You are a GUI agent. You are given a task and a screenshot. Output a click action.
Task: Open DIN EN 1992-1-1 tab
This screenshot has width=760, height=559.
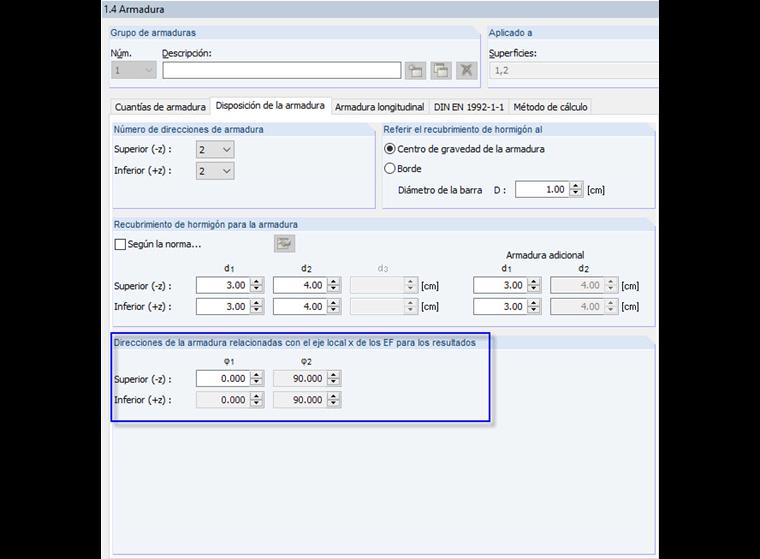tap(469, 107)
